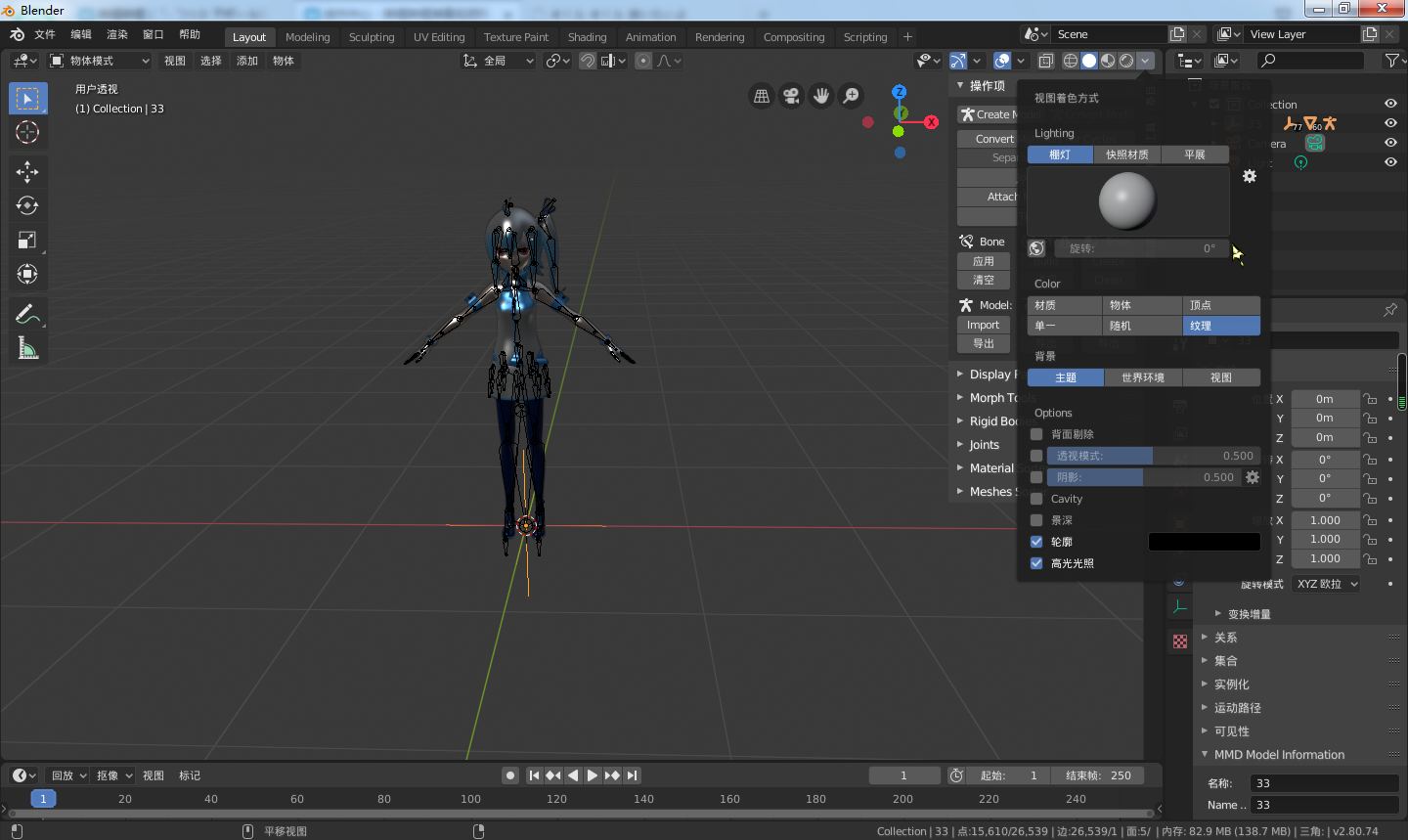The height and width of the screenshot is (840, 1408).
Task: Click the Import model button
Action: pyautogui.click(x=983, y=325)
